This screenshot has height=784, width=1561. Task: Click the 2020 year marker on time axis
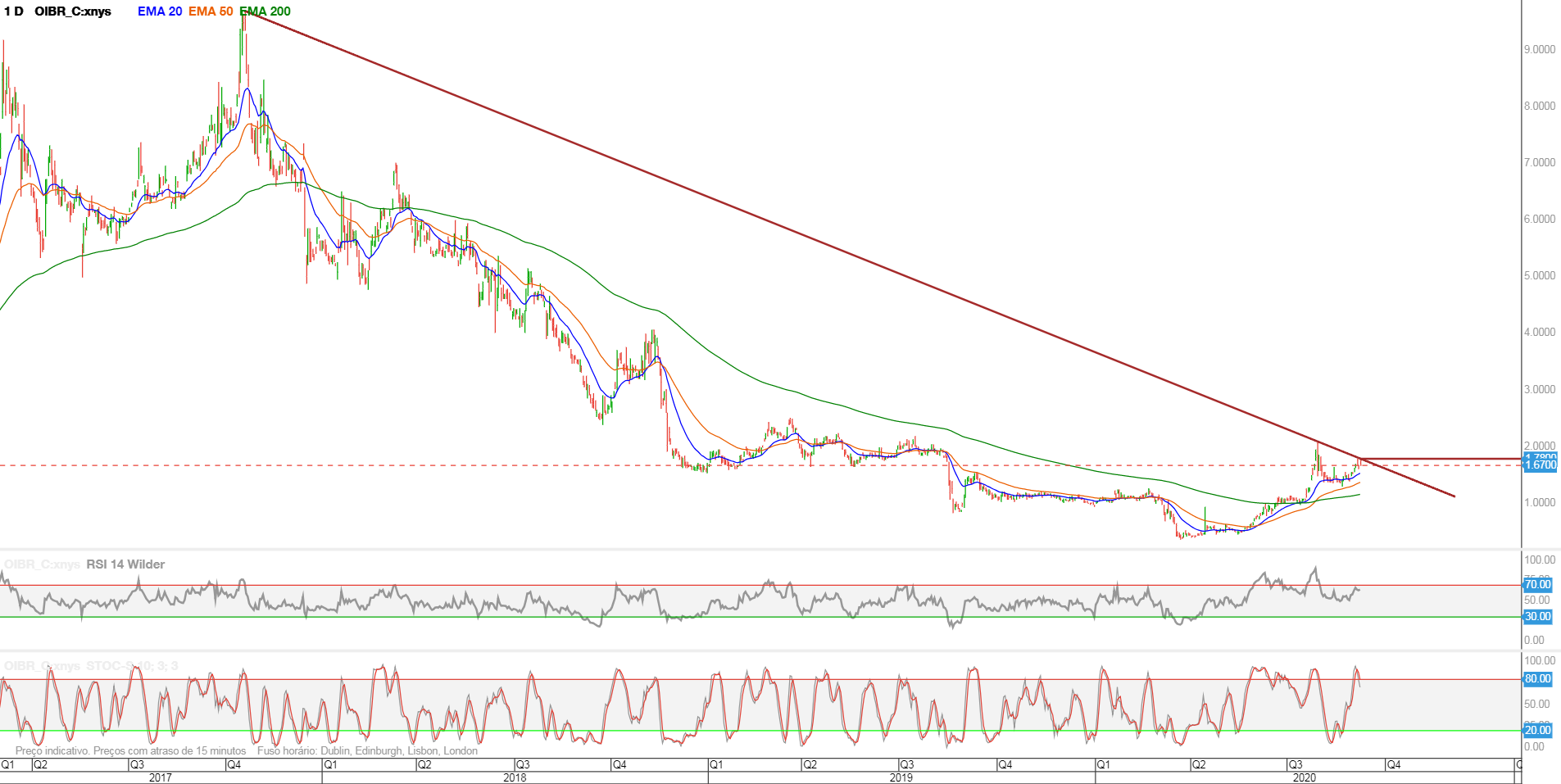(1305, 777)
